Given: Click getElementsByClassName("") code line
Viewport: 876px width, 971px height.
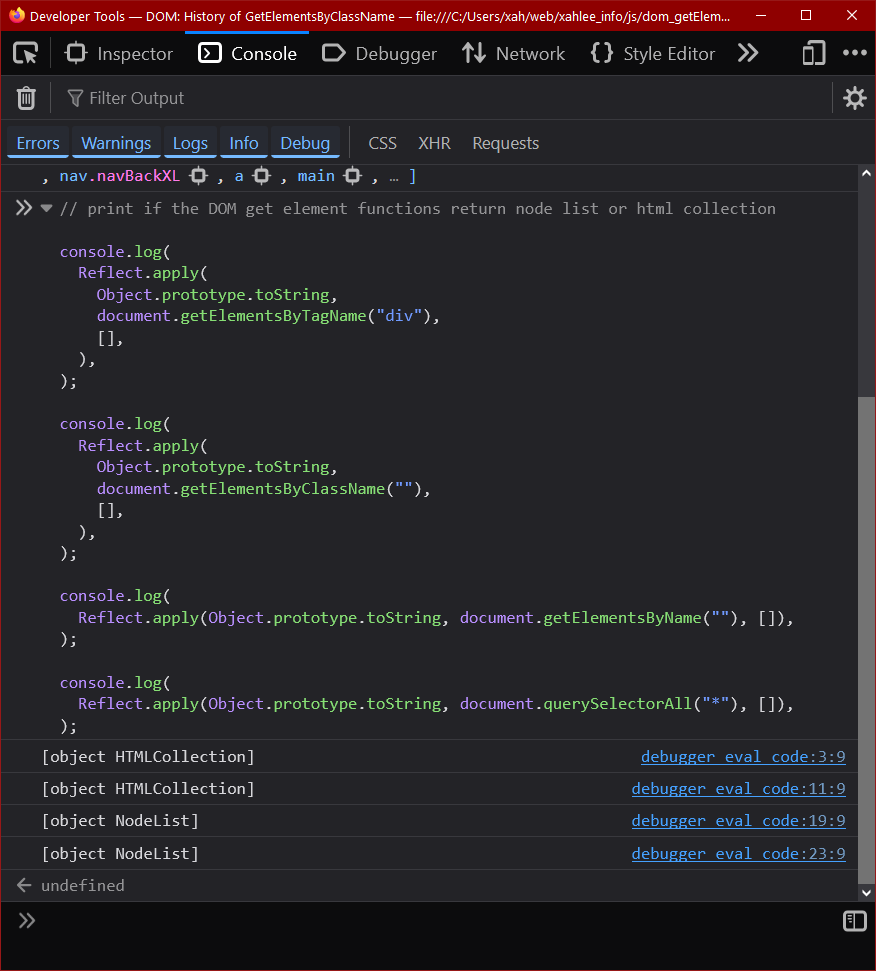Looking at the screenshot, I should [263, 489].
